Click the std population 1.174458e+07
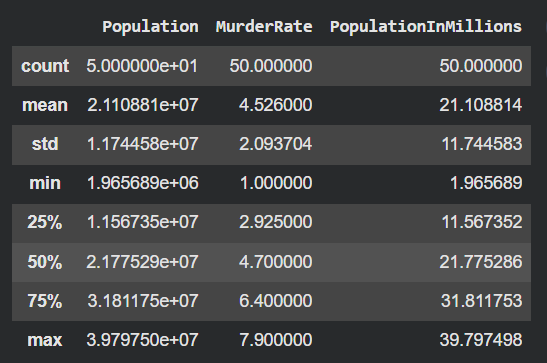Image resolution: width=547 pixels, height=363 pixels. [x=143, y=144]
